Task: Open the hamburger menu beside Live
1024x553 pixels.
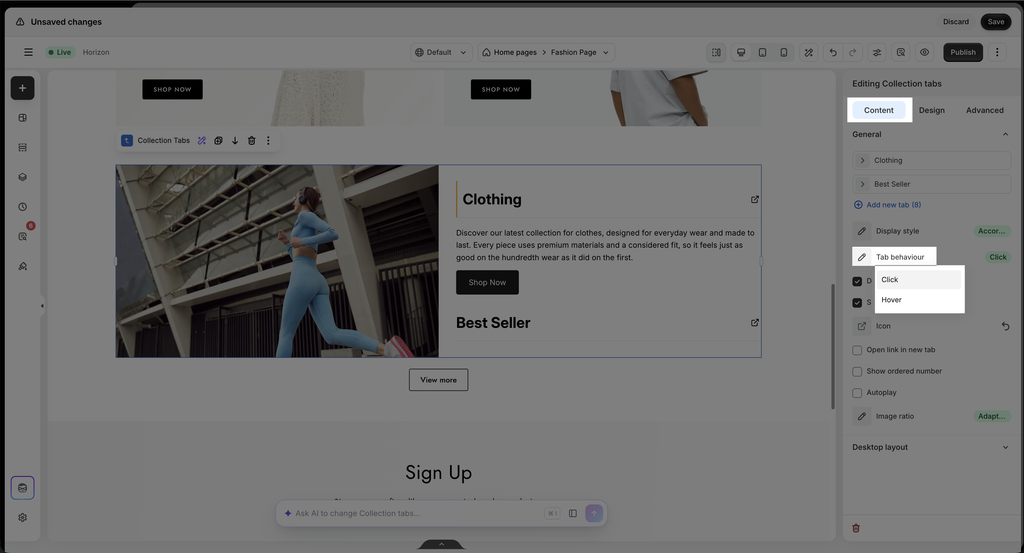Action: (28, 52)
